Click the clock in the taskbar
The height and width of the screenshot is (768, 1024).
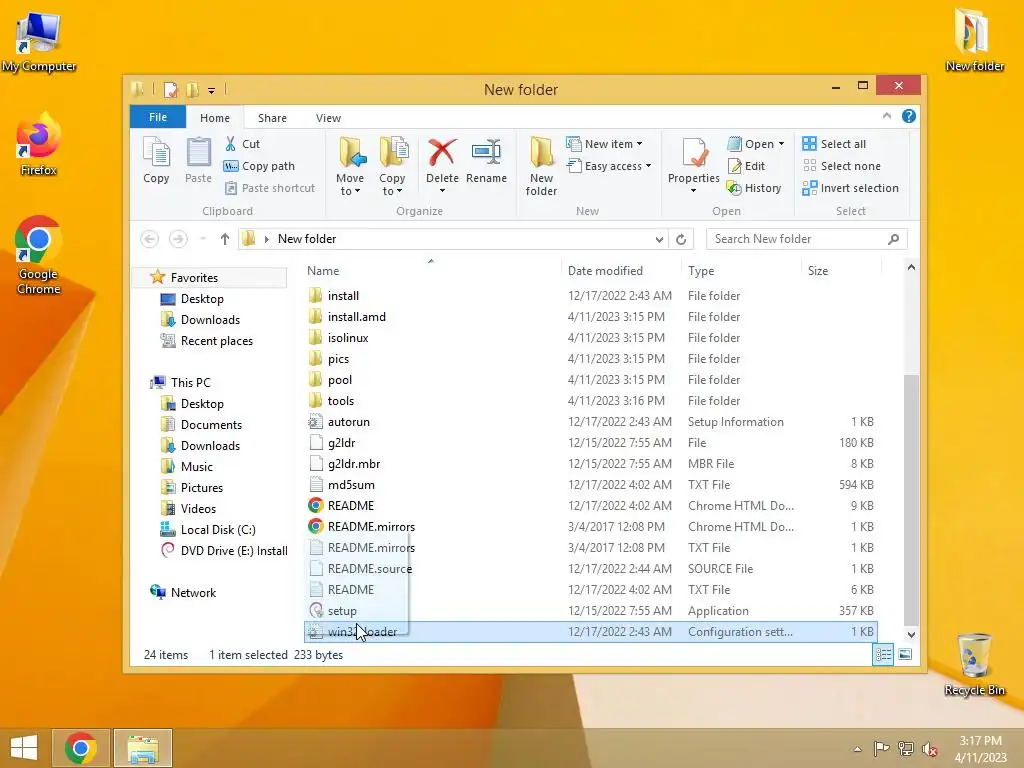point(980,749)
